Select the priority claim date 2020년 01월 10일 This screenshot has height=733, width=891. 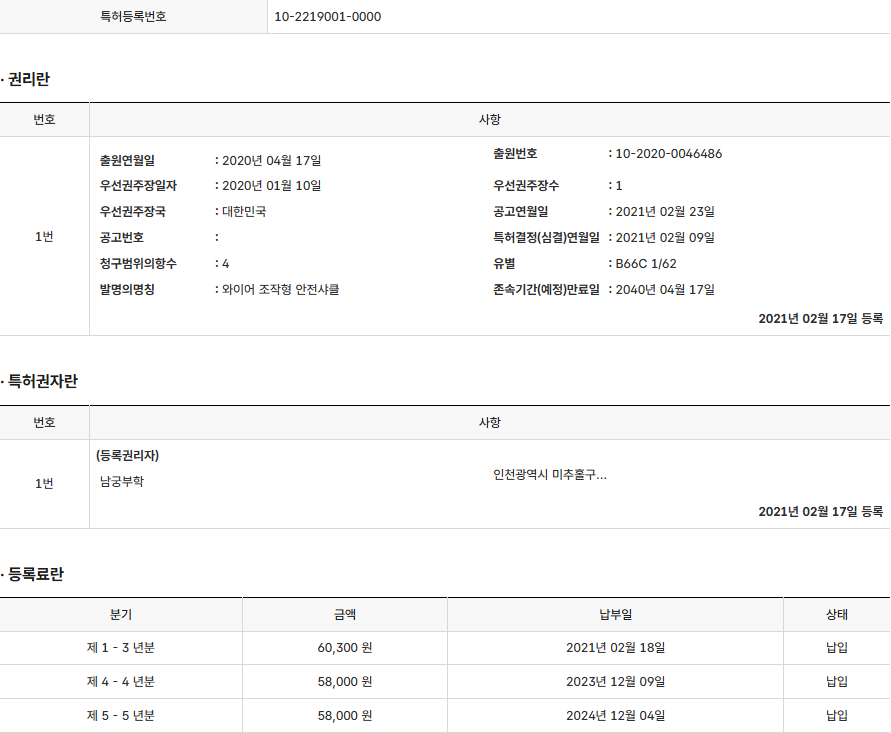271,186
